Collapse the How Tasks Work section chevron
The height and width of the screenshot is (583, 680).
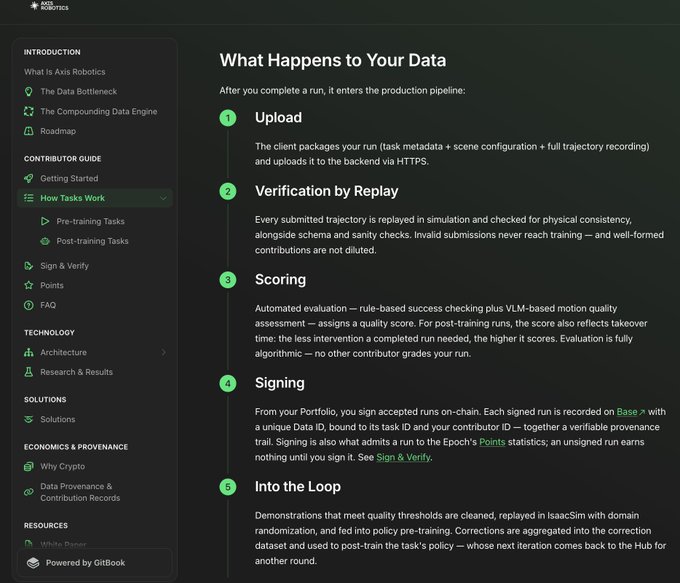coord(163,198)
